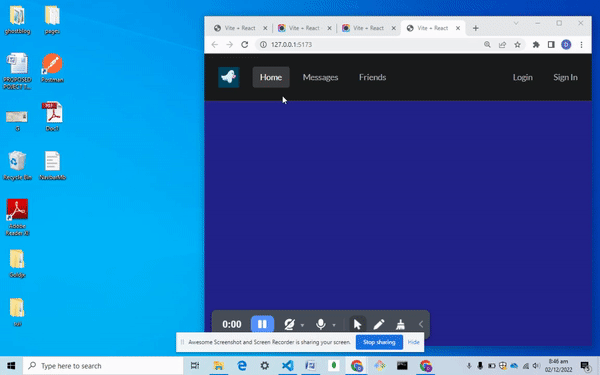This screenshot has height=375, width=600.
Task: Open a new Chrome tab with plus button
Action: click(x=475, y=28)
